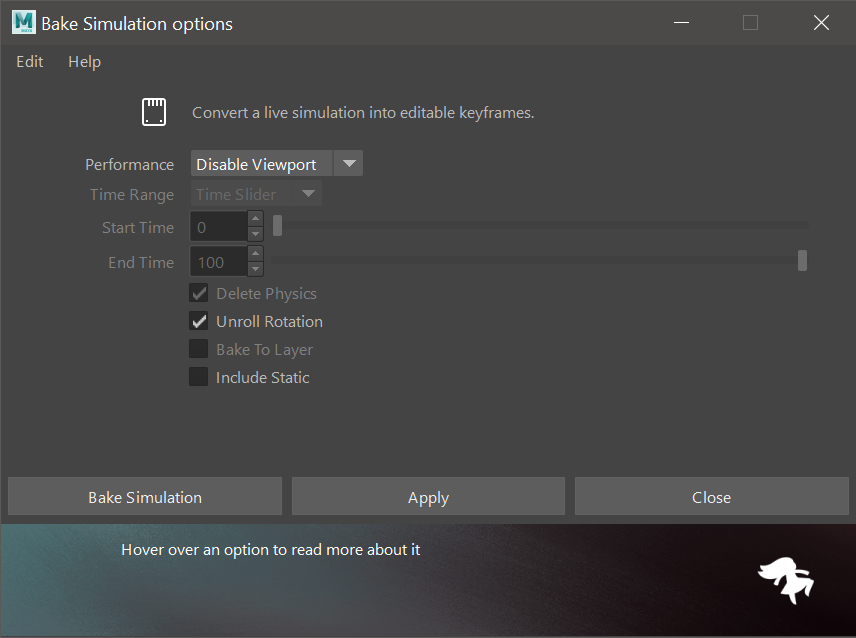
Task: Toggle the Bake To Layer checkbox
Action: (199, 350)
